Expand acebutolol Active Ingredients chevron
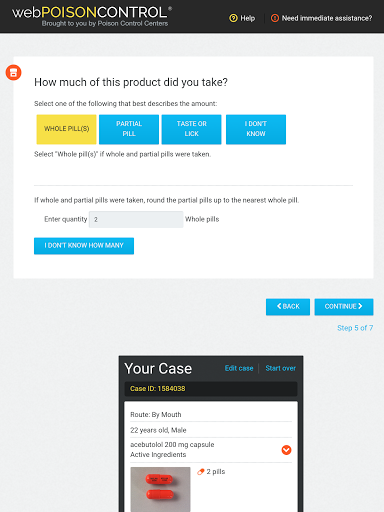This screenshot has height=512, width=384. [x=286, y=450]
